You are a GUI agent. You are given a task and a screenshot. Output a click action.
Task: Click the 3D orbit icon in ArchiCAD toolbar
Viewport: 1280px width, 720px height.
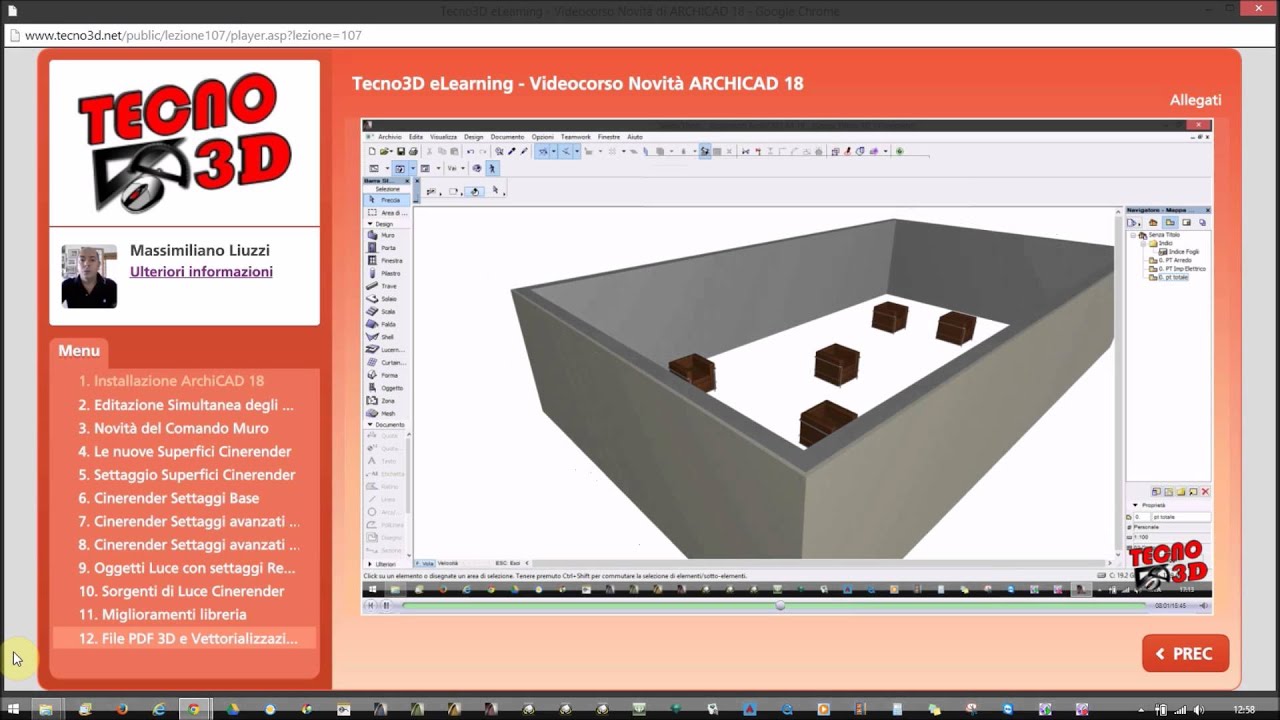pos(477,168)
